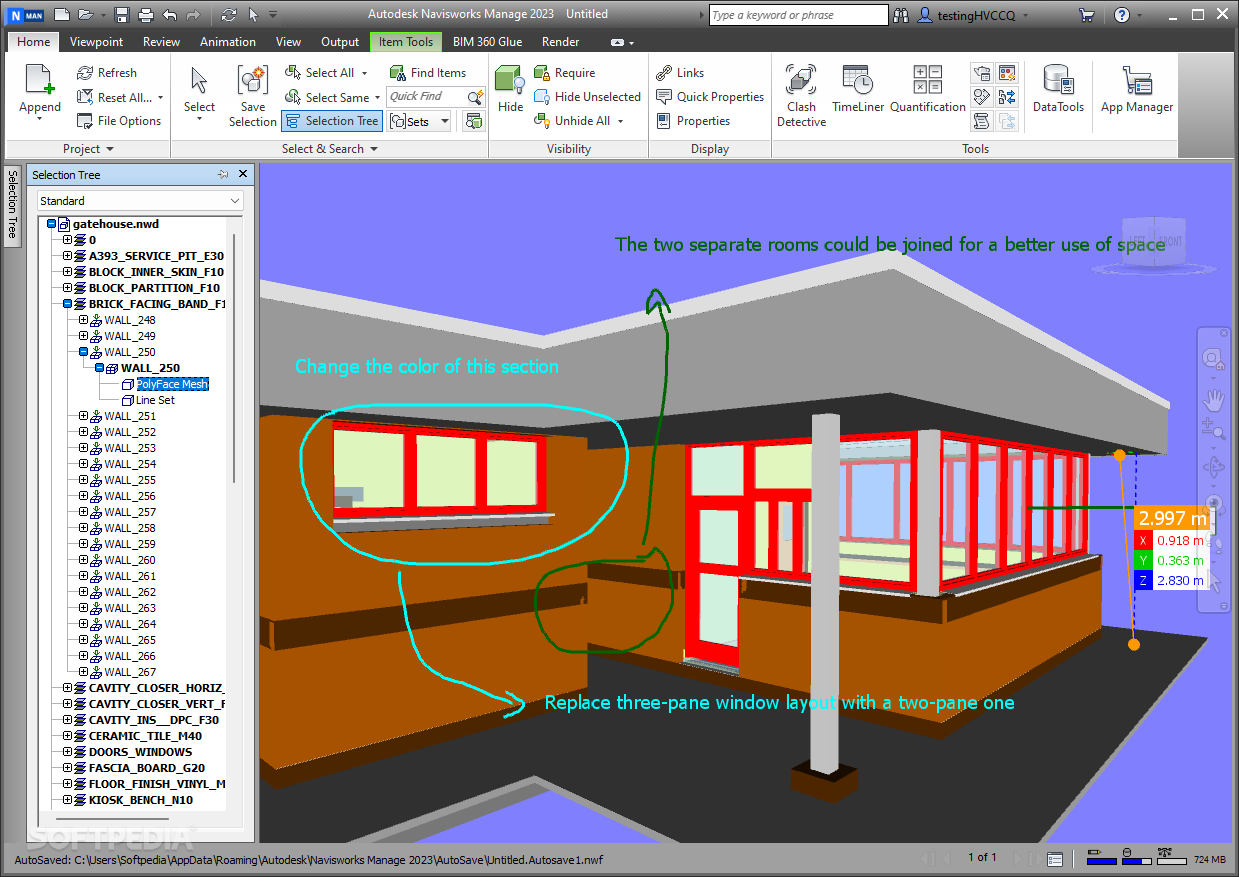This screenshot has height=877, width=1239.
Task: Open the Output ribbon tab
Action: [340, 42]
